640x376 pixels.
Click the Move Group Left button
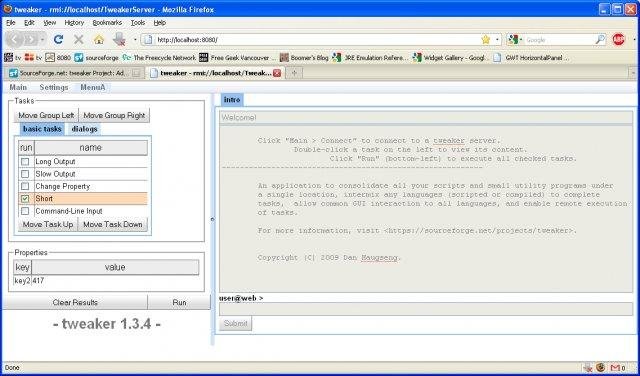pos(46,116)
